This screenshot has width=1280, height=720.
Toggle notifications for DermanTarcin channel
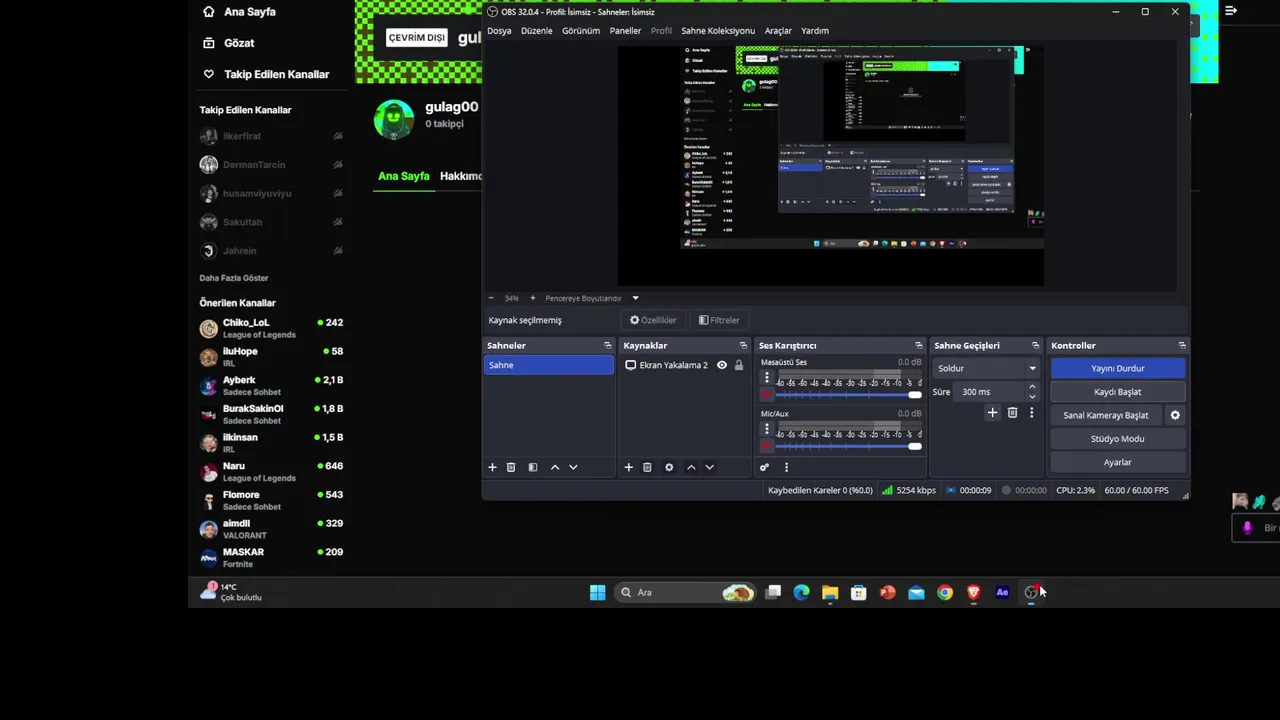[x=338, y=165]
